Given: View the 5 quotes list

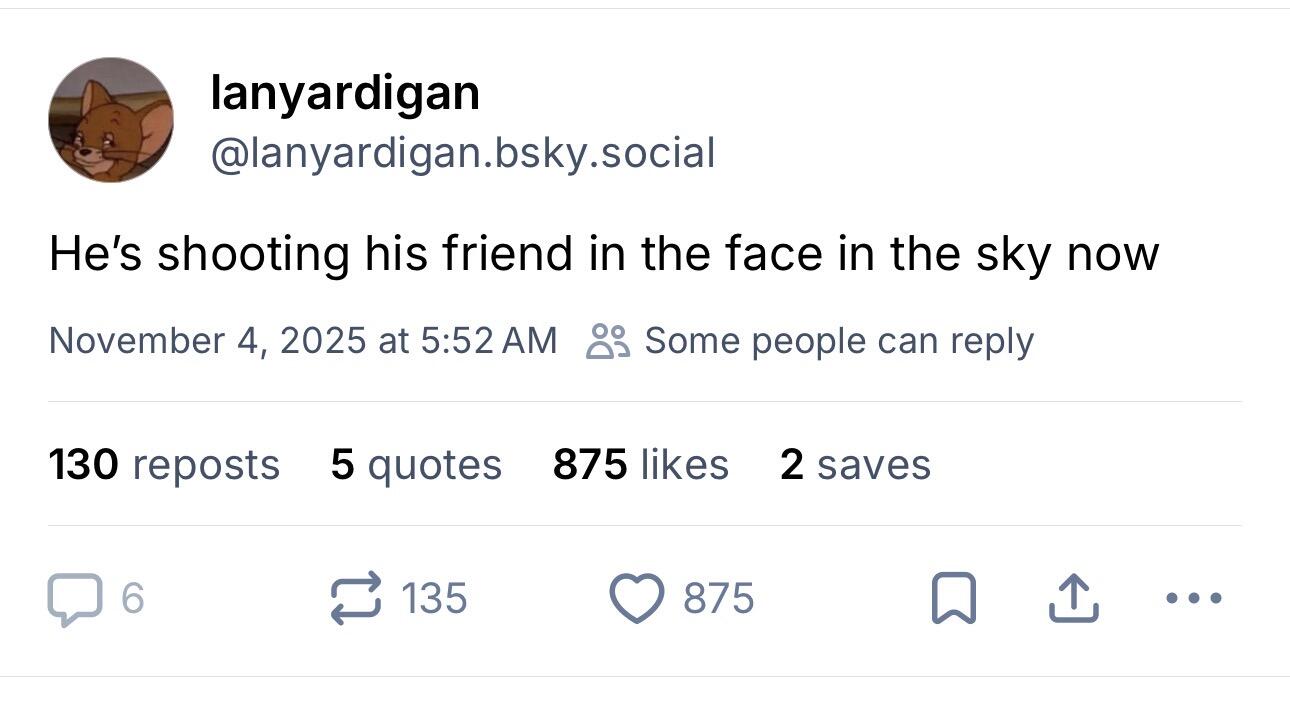Looking at the screenshot, I should pyautogui.click(x=416, y=465).
